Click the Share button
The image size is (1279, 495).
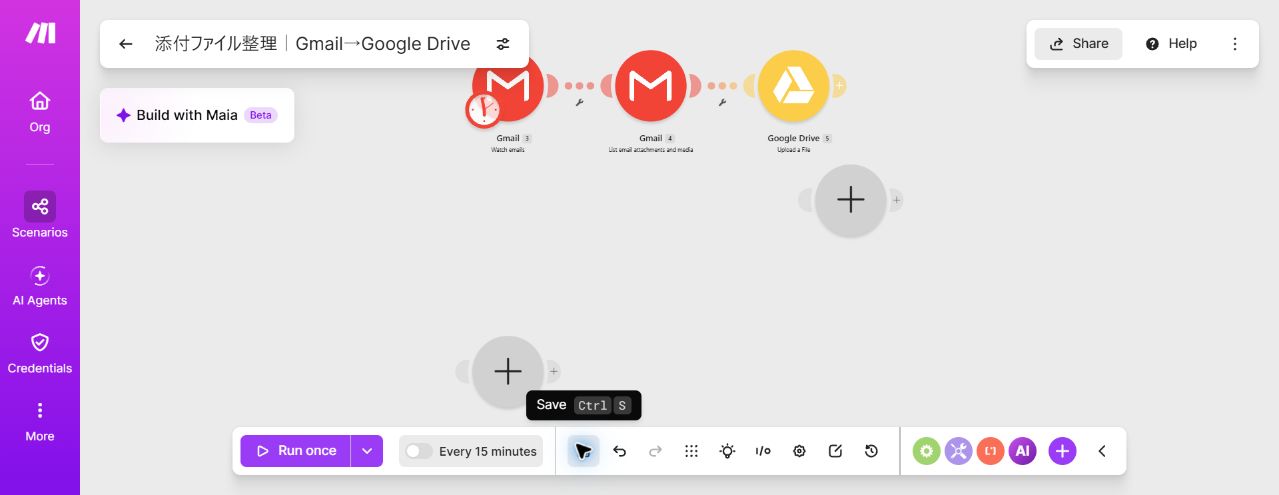point(1078,44)
